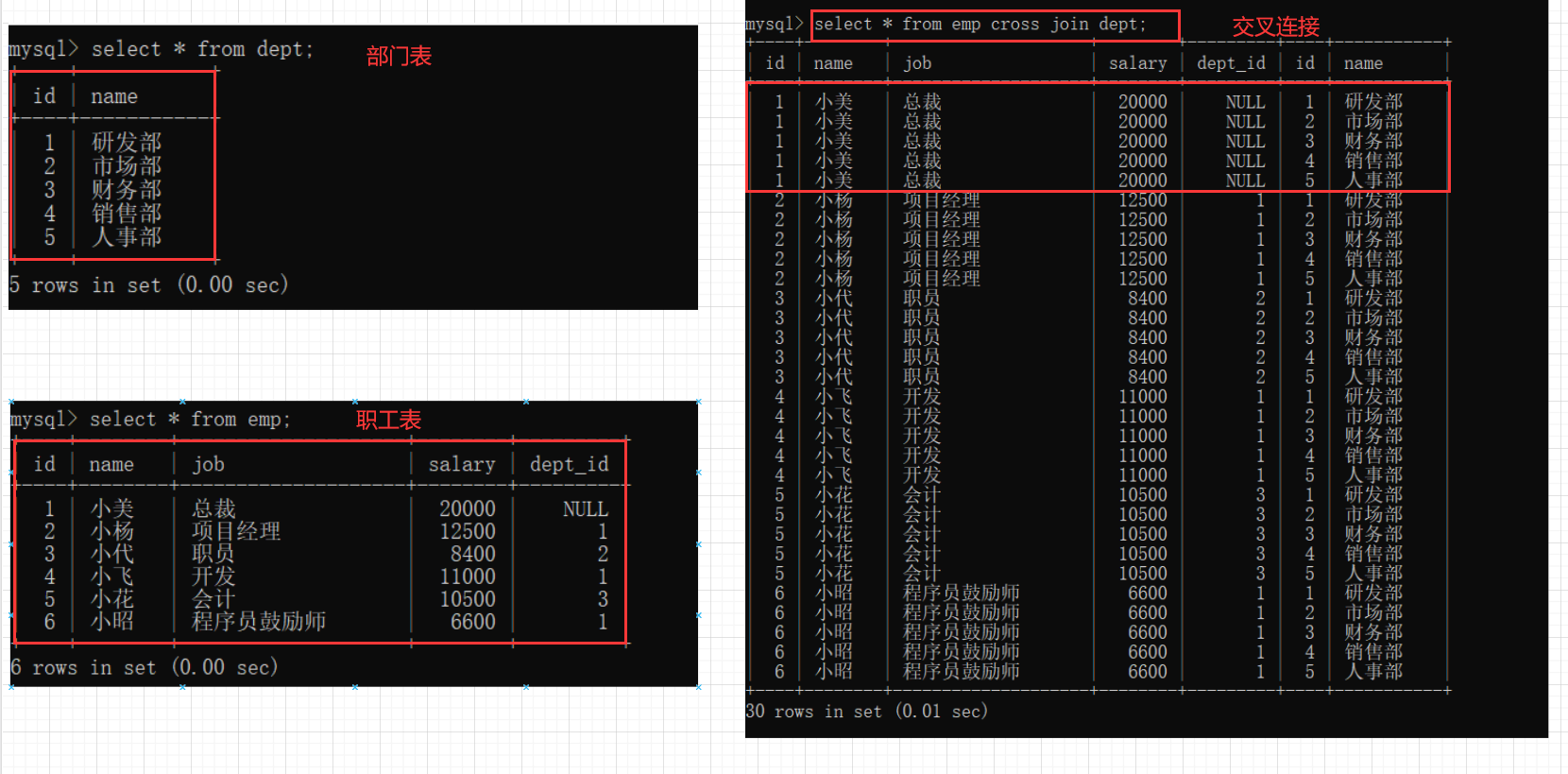
Task: Click the 'dept_id' header in the emp table
Action: tap(570, 464)
